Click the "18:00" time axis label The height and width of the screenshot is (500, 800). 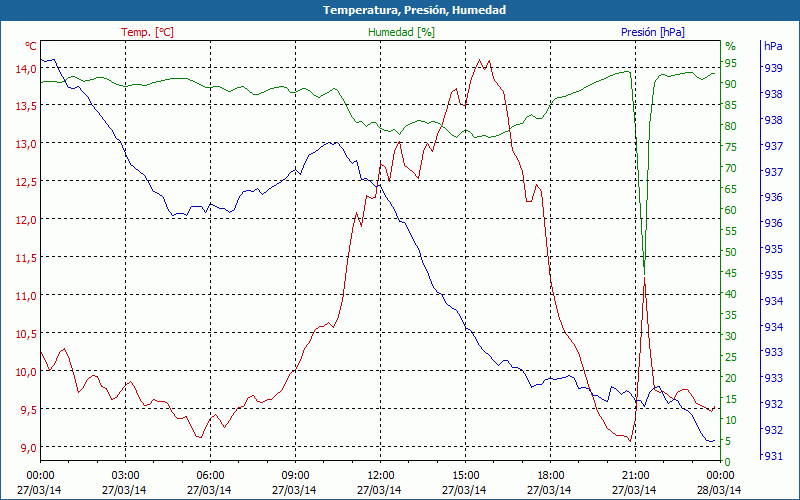[x=550, y=476]
